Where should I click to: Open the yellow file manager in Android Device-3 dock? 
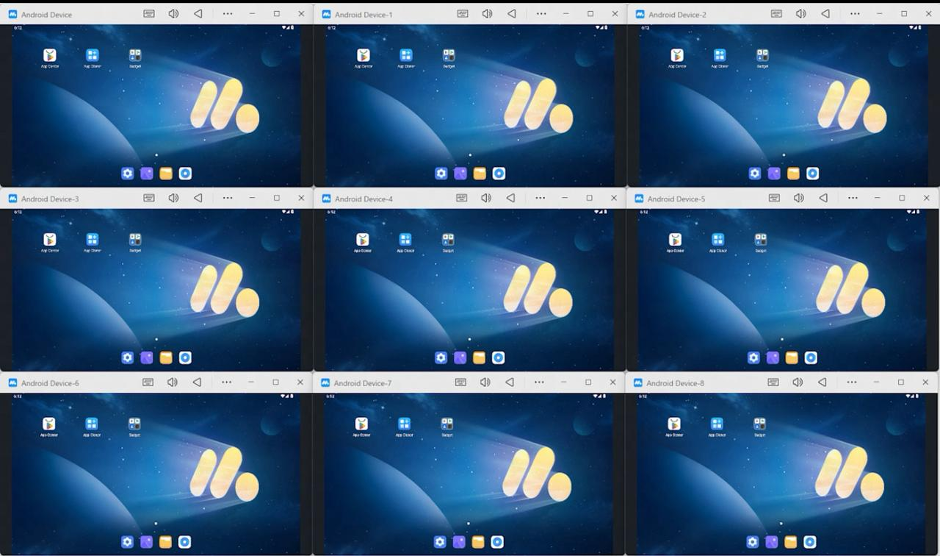click(x=166, y=358)
